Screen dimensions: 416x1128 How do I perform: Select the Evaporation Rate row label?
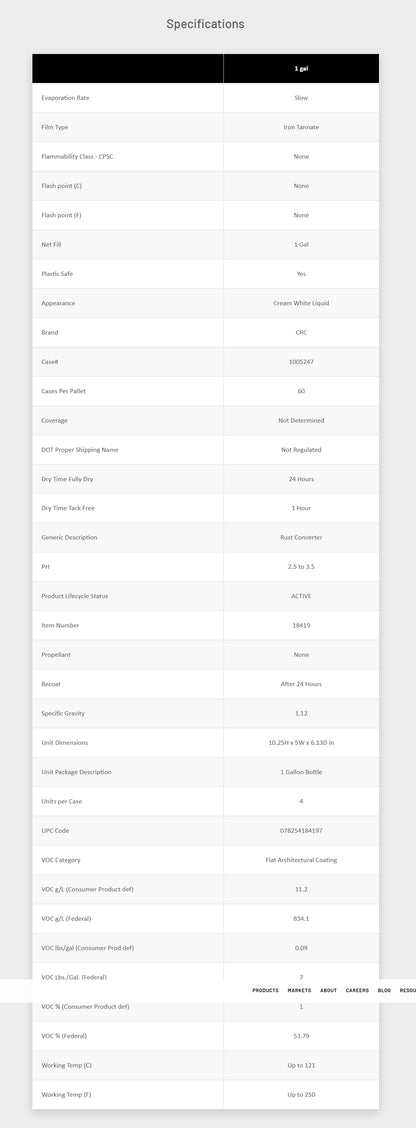point(65,98)
